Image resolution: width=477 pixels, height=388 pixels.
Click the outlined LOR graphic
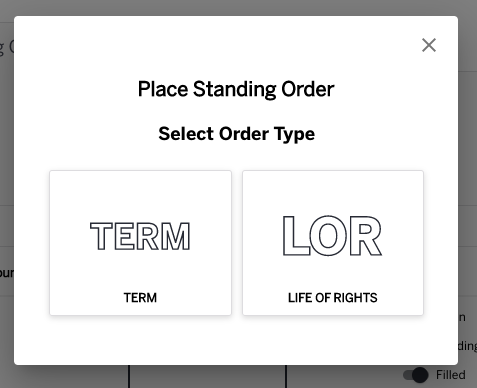(332, 236)
